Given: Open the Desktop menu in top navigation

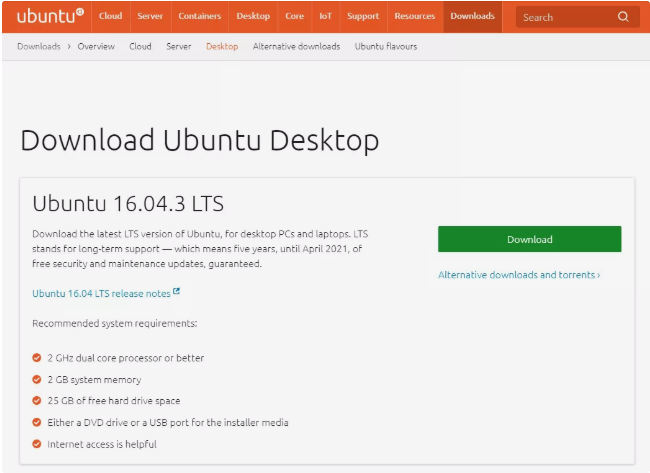Looking at the screenshot, I should pyautogui.click(x=253, y=16).
